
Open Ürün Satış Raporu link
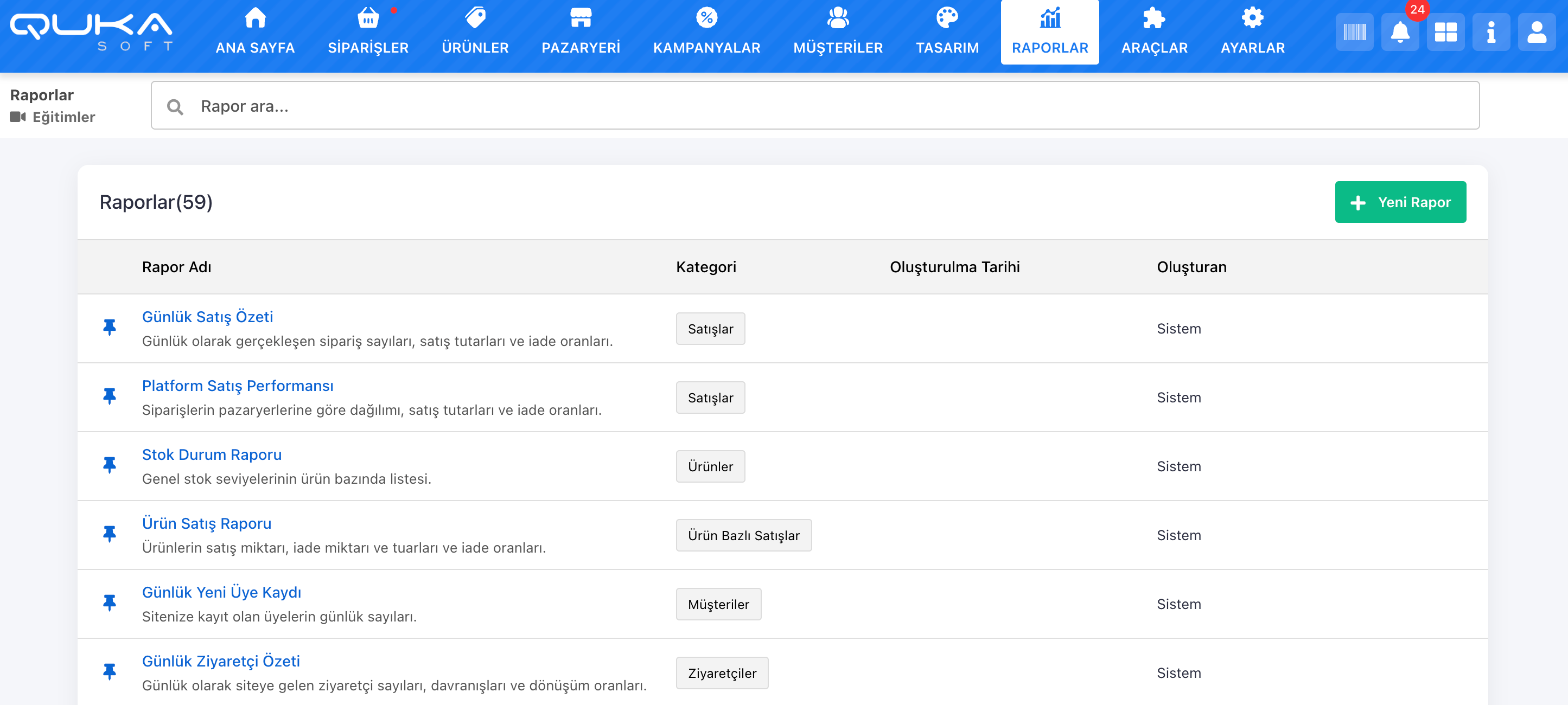(x=206, y=523)
